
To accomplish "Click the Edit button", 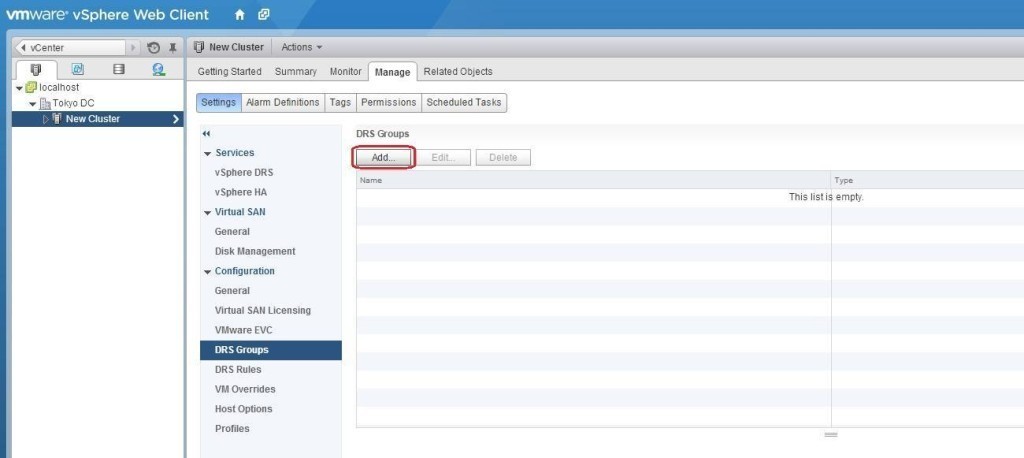I will [443, 157].
